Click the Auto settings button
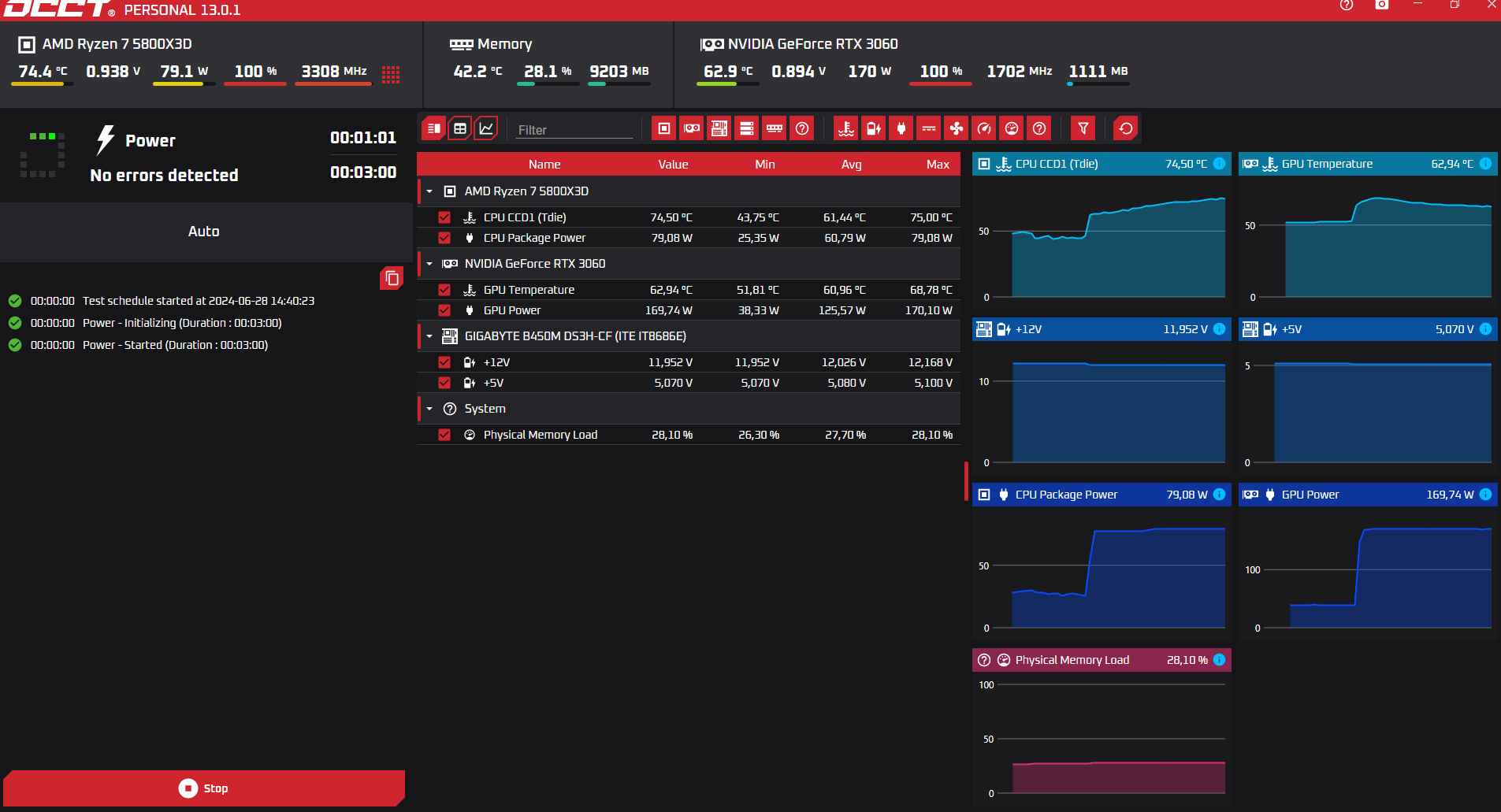Screen dimensions: 1501x812 204,232
